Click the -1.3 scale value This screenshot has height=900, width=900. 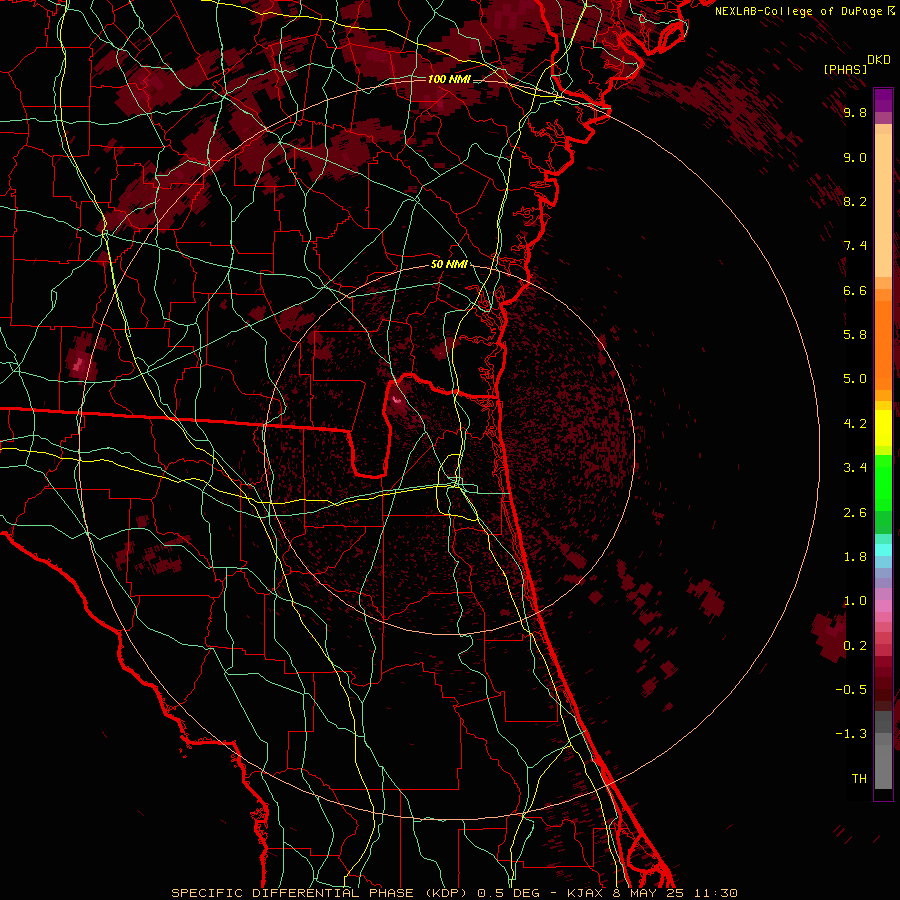[x=851, y=734]
